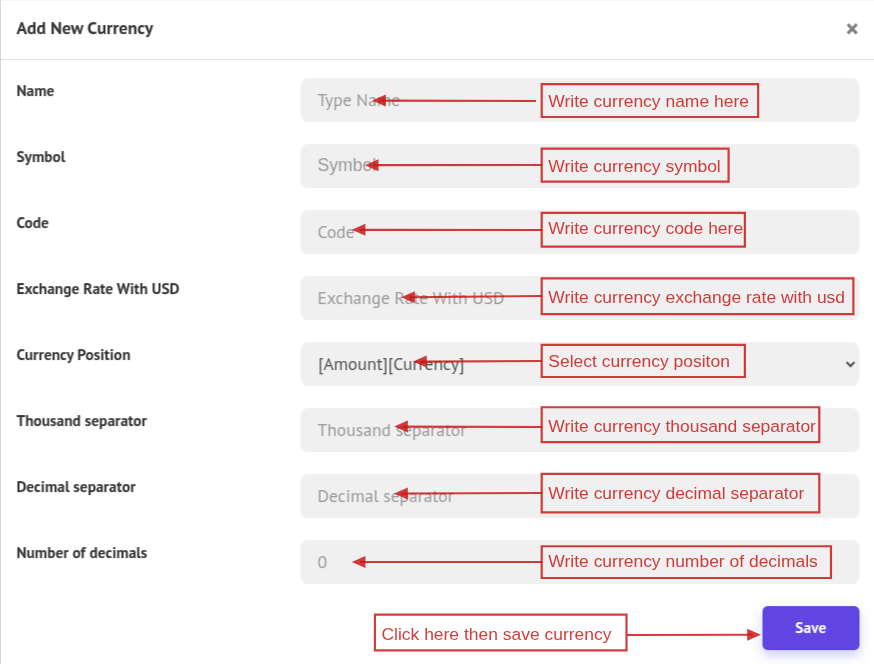Click the "Decimal separator" label
The height and width of the screenshot is (664, 874).
(76, 487)
